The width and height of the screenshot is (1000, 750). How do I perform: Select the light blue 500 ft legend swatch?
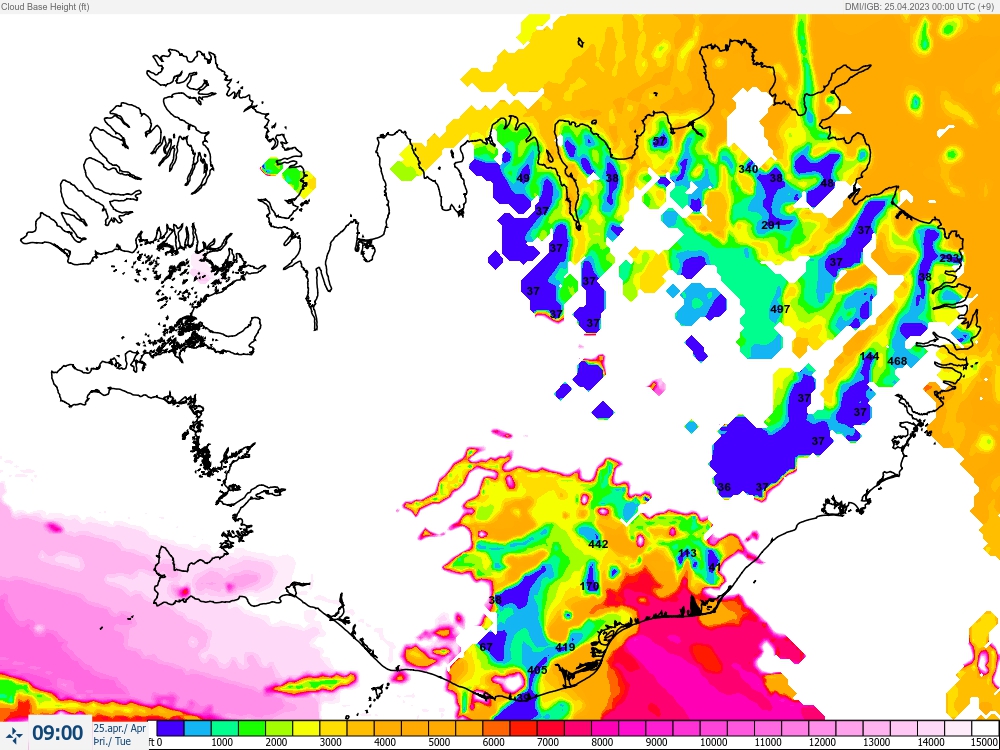pos(197,728)
